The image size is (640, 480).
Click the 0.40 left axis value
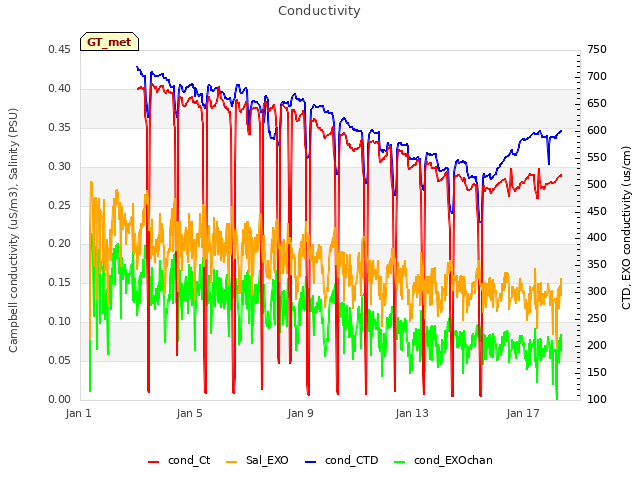click(x=59, y=89)
